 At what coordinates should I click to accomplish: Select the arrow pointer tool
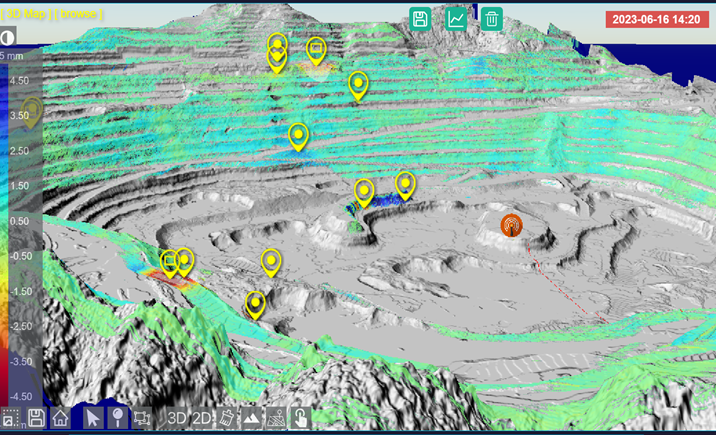tap(93, 418)
